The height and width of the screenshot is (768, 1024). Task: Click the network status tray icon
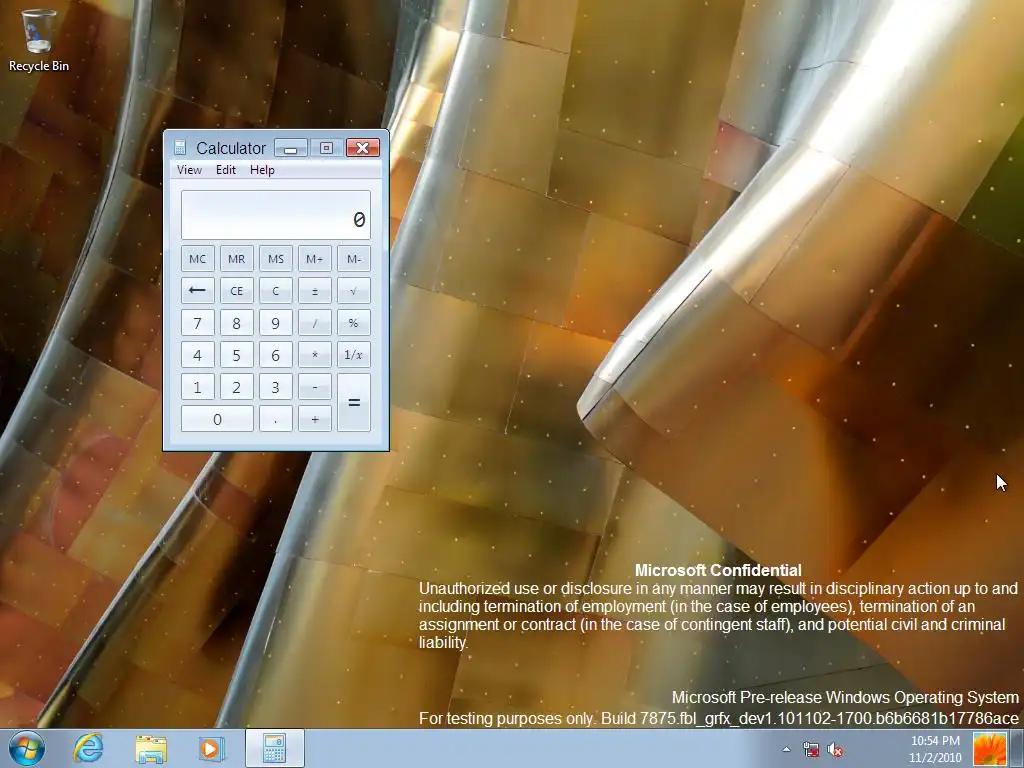tap(811, 750)
